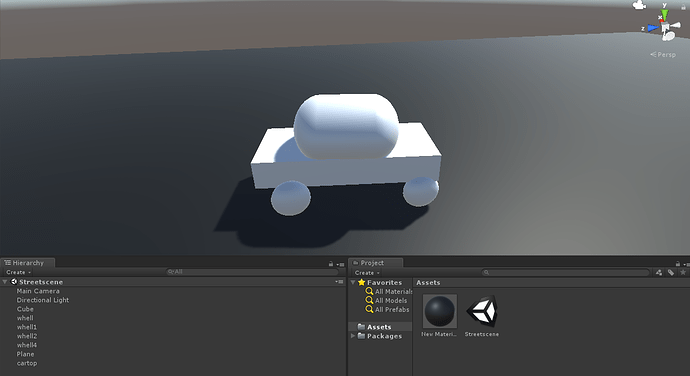Viewport: 690px width, 376px height.
Task: Select whell4 object in Hierarchy
Action: pyautogui.click(x=27, y=345)
